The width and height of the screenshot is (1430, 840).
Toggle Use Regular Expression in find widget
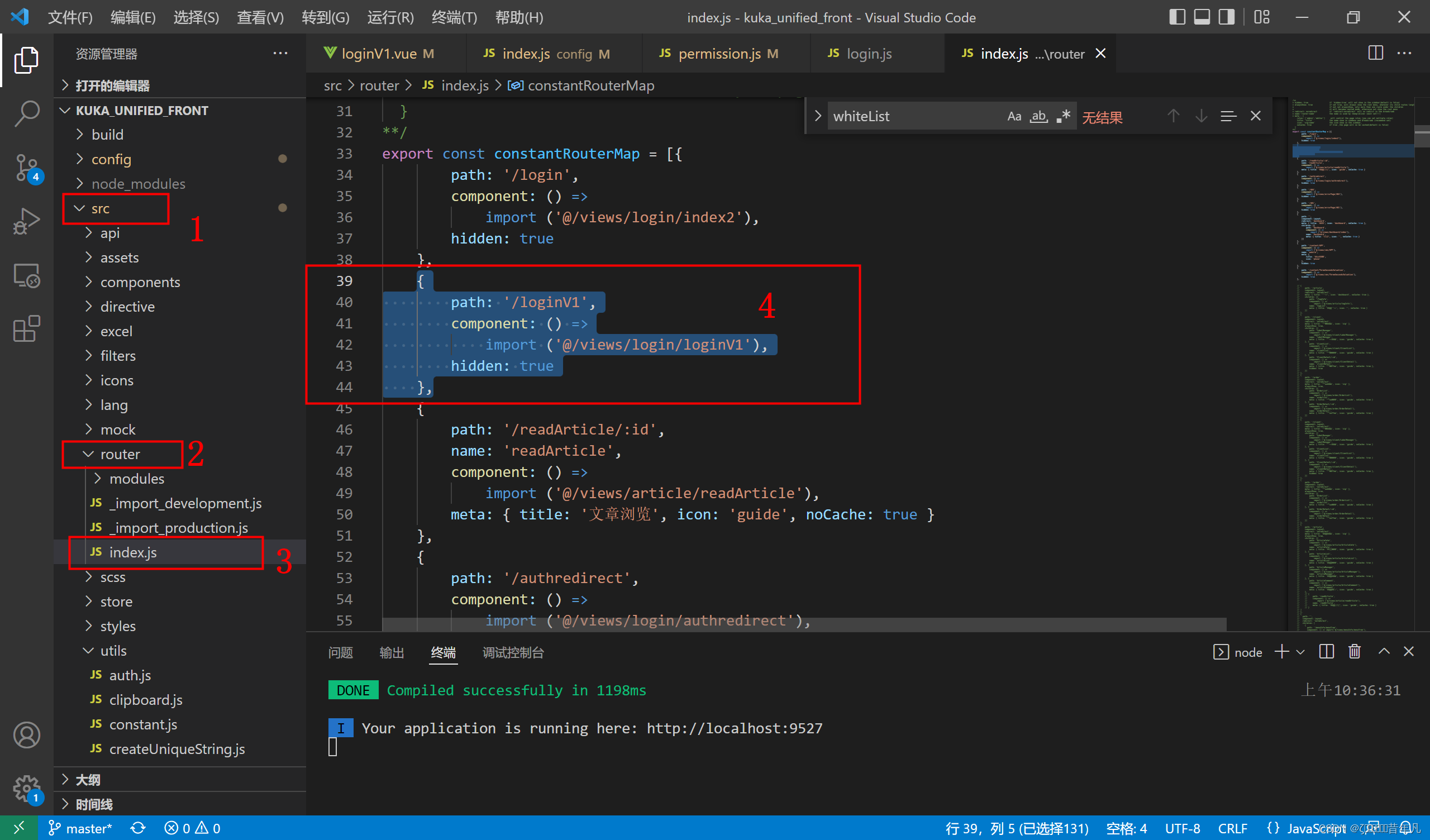pyautogui.click(x=1063, y=116)
